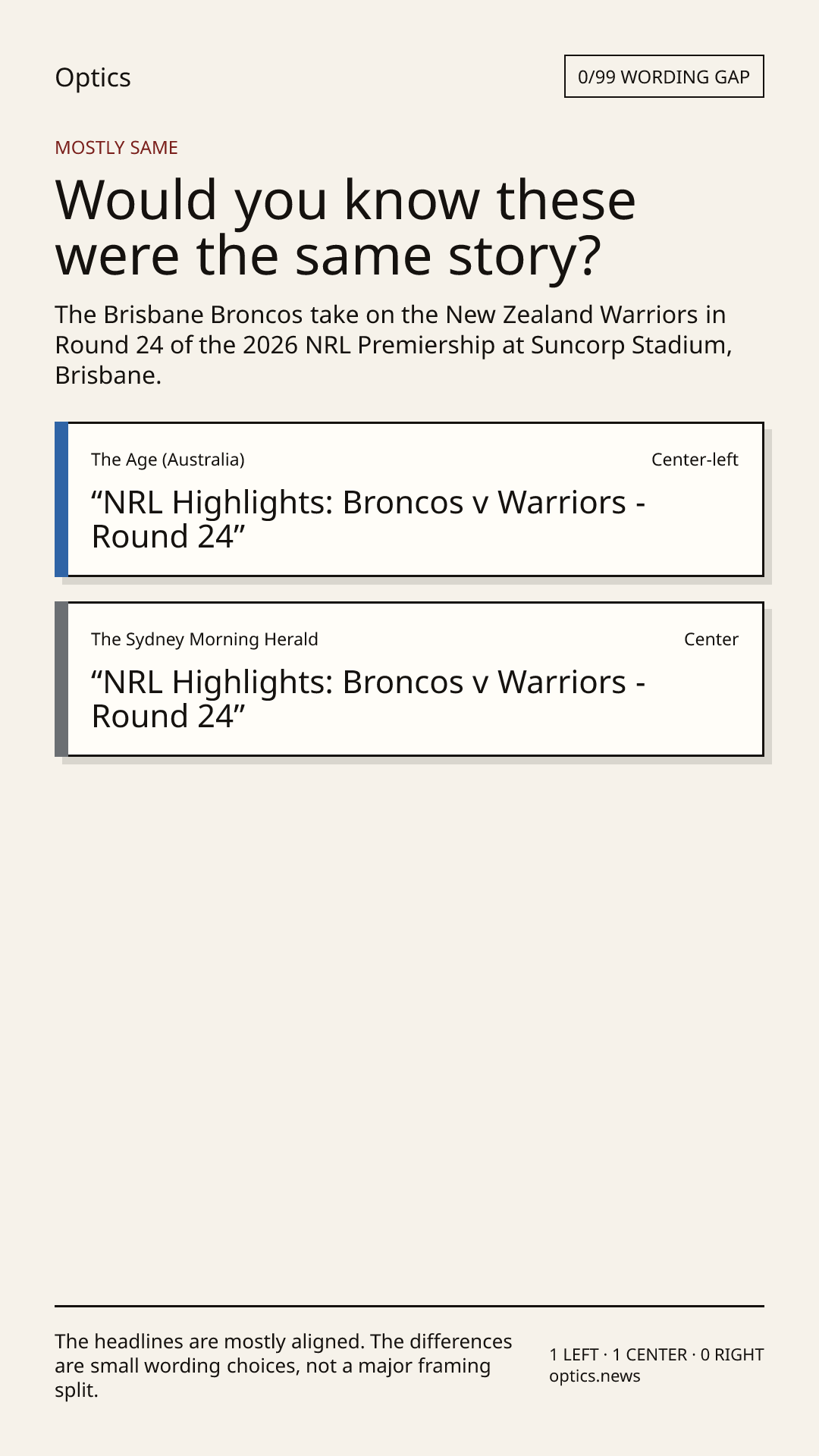Click The Sydney Morning Herald source name
819x1456 pixels.
click(205, 639)
